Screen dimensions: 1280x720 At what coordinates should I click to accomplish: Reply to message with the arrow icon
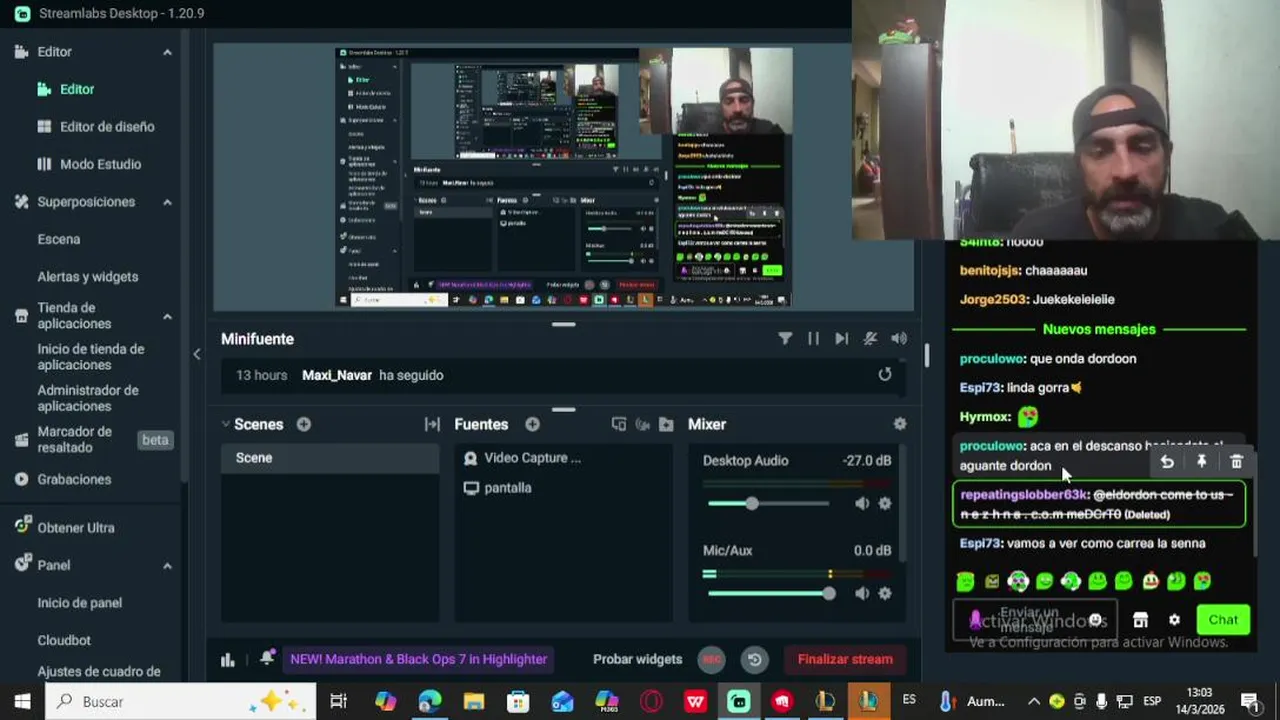(1167, 462)
